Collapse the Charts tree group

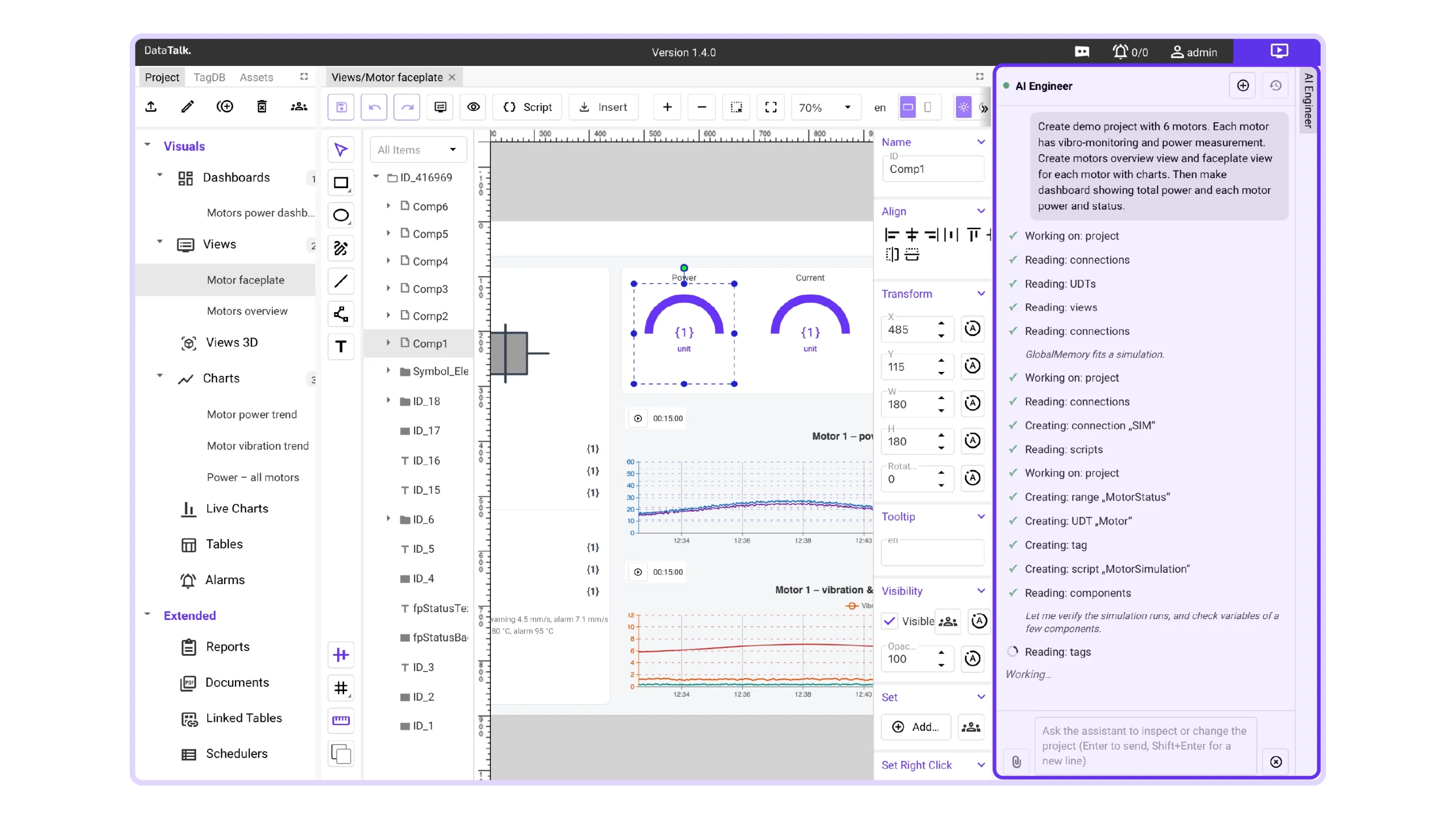click(160, 376)
